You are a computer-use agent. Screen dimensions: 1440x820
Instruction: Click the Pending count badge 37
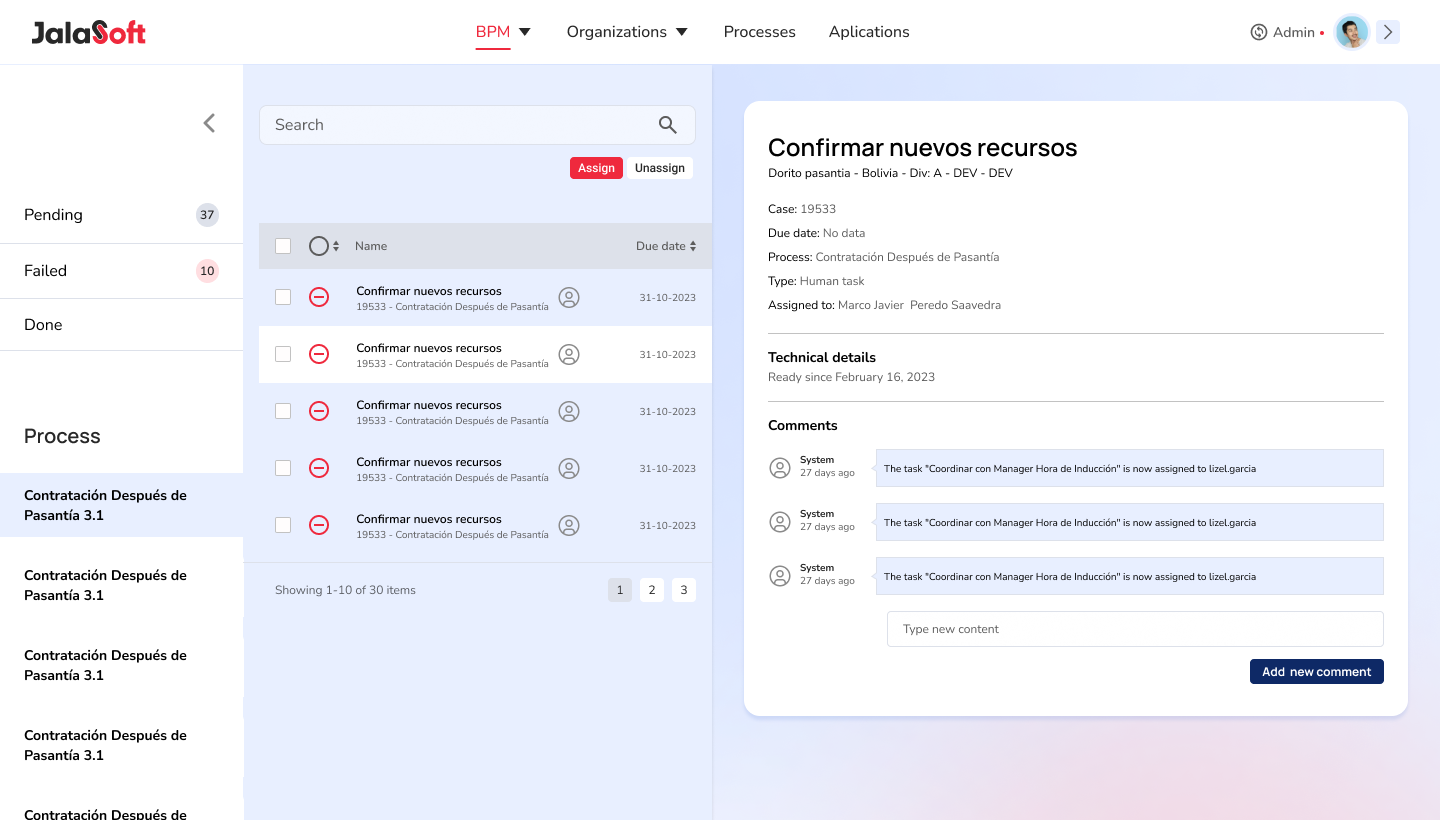[207, 215]
